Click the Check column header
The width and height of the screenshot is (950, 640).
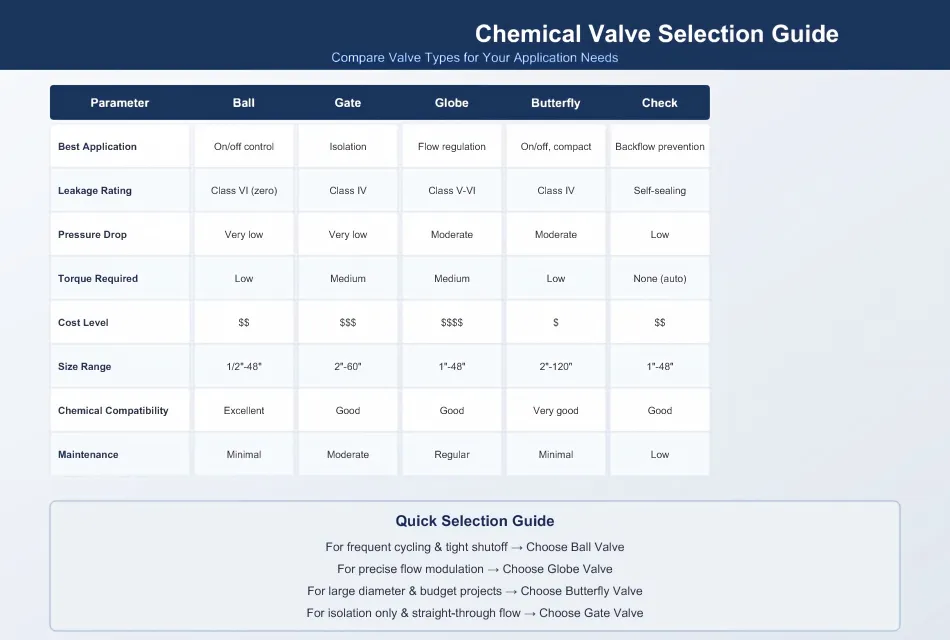(x=660, y=103)
